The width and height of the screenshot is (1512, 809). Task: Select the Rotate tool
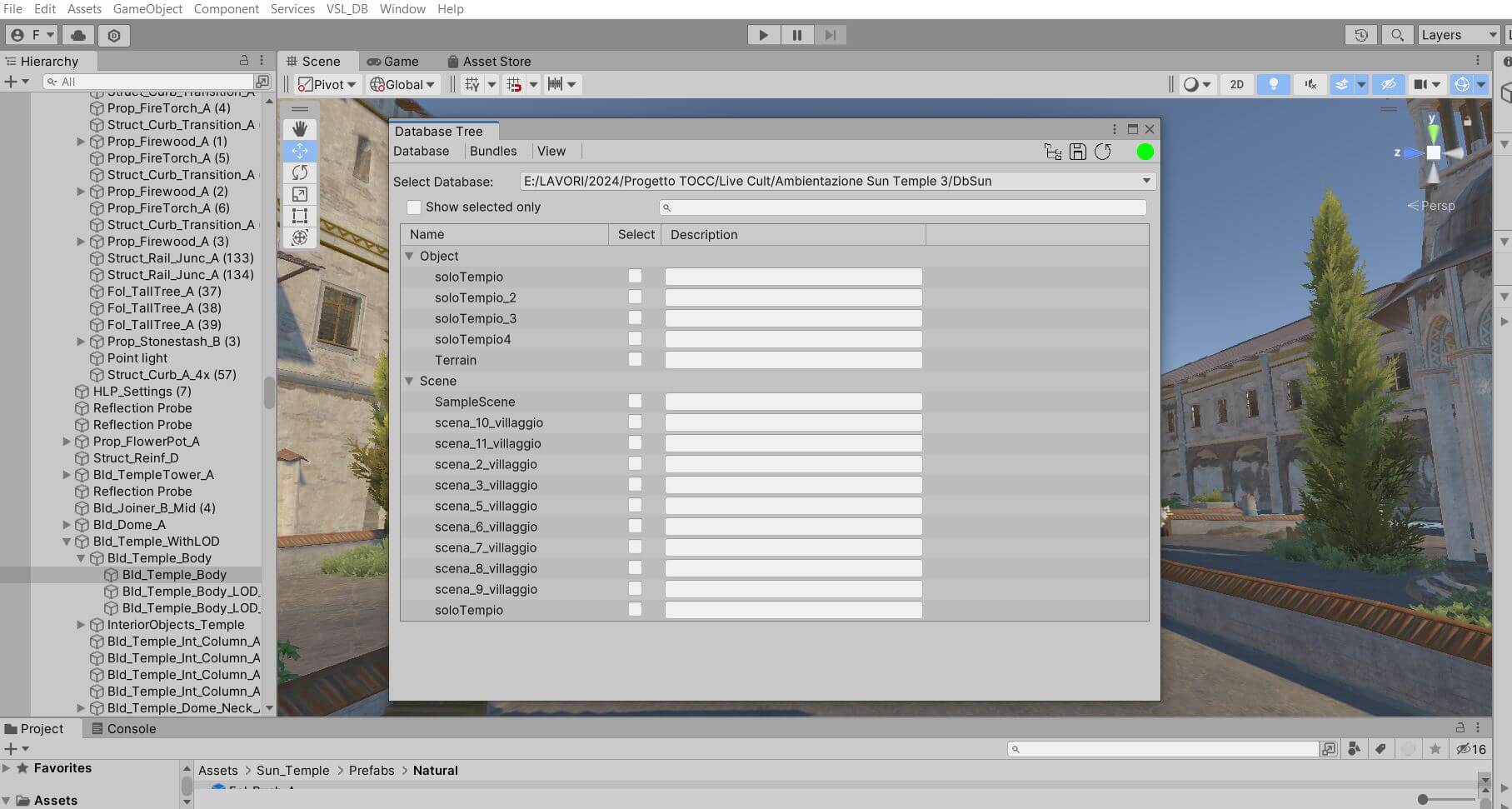tap(300, 172)
